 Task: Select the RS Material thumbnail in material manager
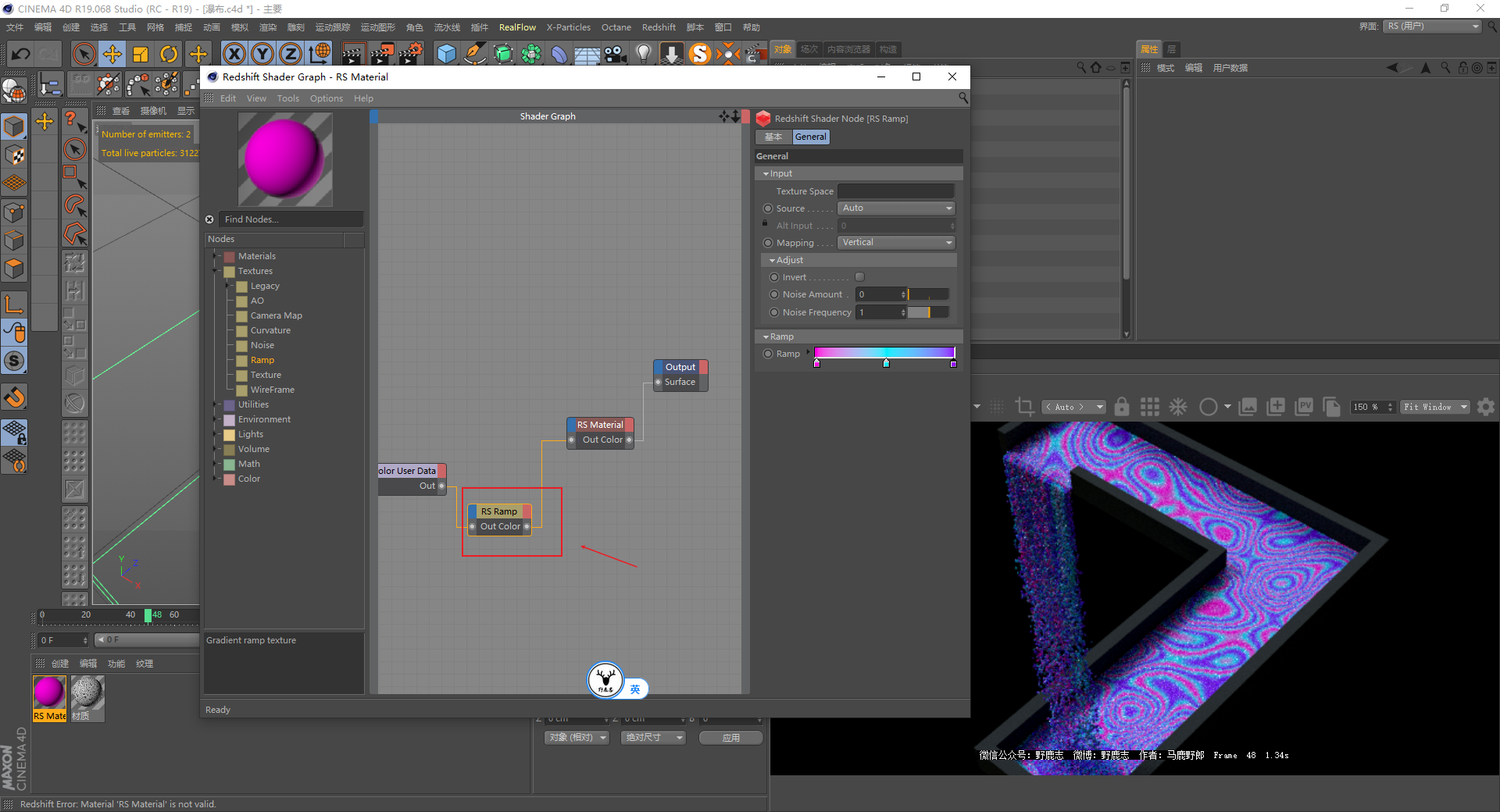pyautogui.click(x=49, y=699)
